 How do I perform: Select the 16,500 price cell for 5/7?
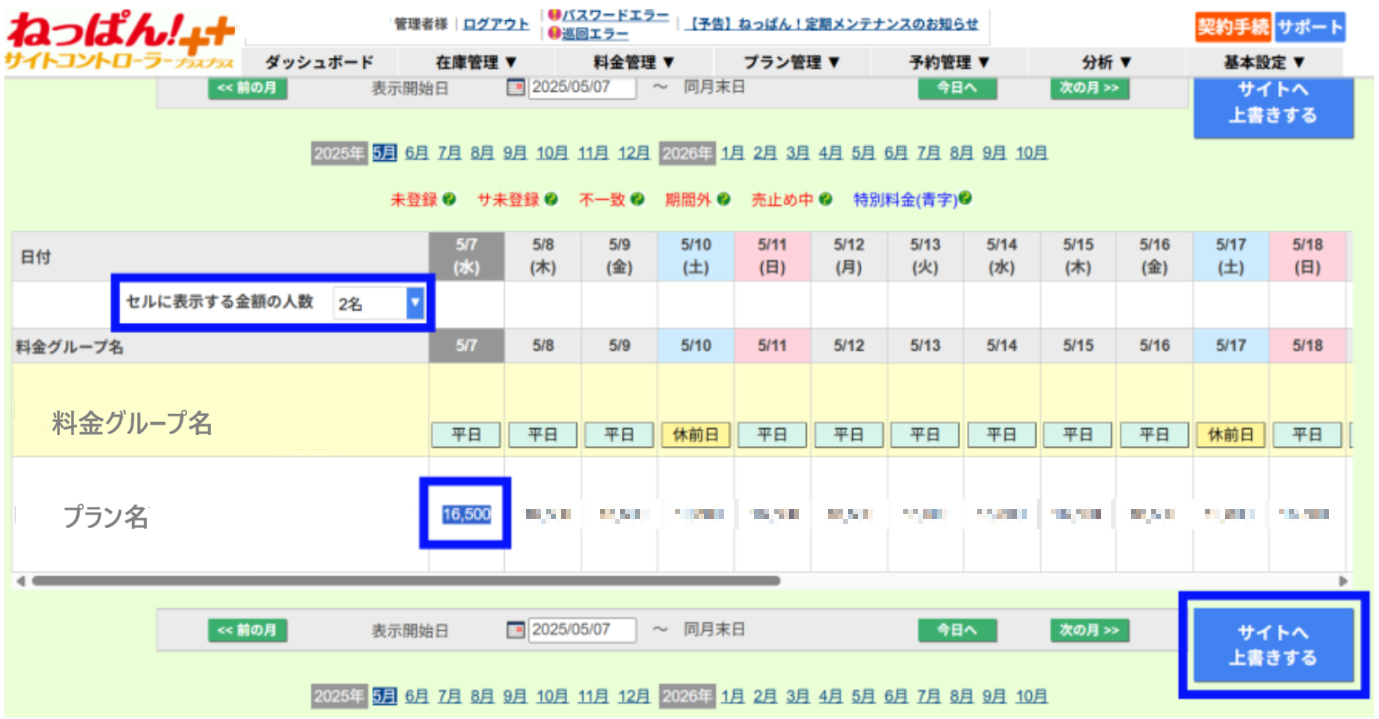pyautogui.click(x=466, y=514)
